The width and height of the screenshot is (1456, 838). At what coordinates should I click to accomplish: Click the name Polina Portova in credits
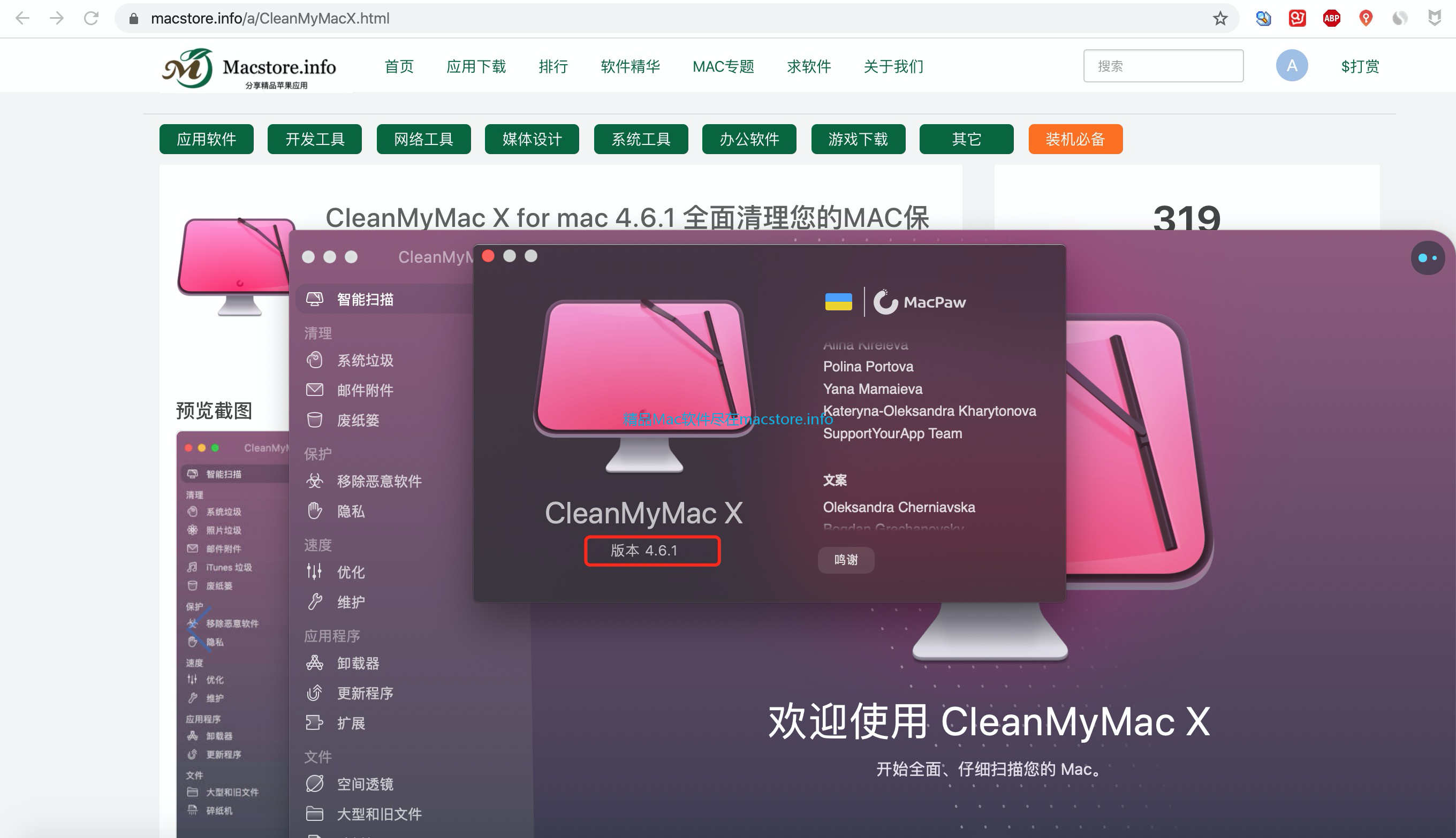pyautogui.click(x=868, y=367)
